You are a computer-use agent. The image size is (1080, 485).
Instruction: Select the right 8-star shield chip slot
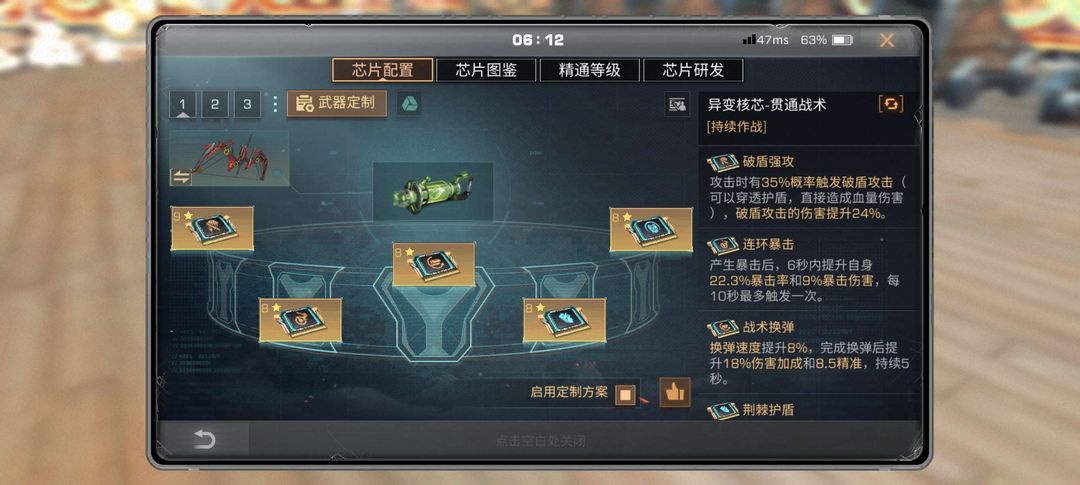651,229
